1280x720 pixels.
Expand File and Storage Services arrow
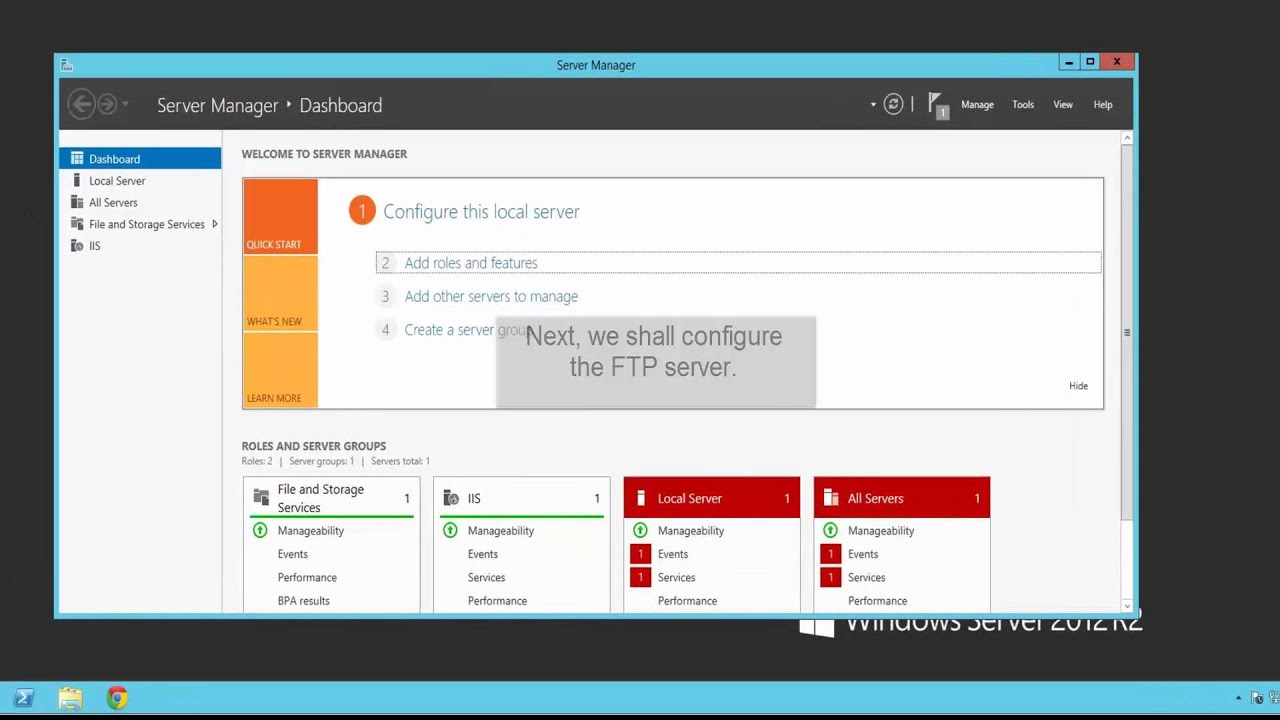pos(214,224)
